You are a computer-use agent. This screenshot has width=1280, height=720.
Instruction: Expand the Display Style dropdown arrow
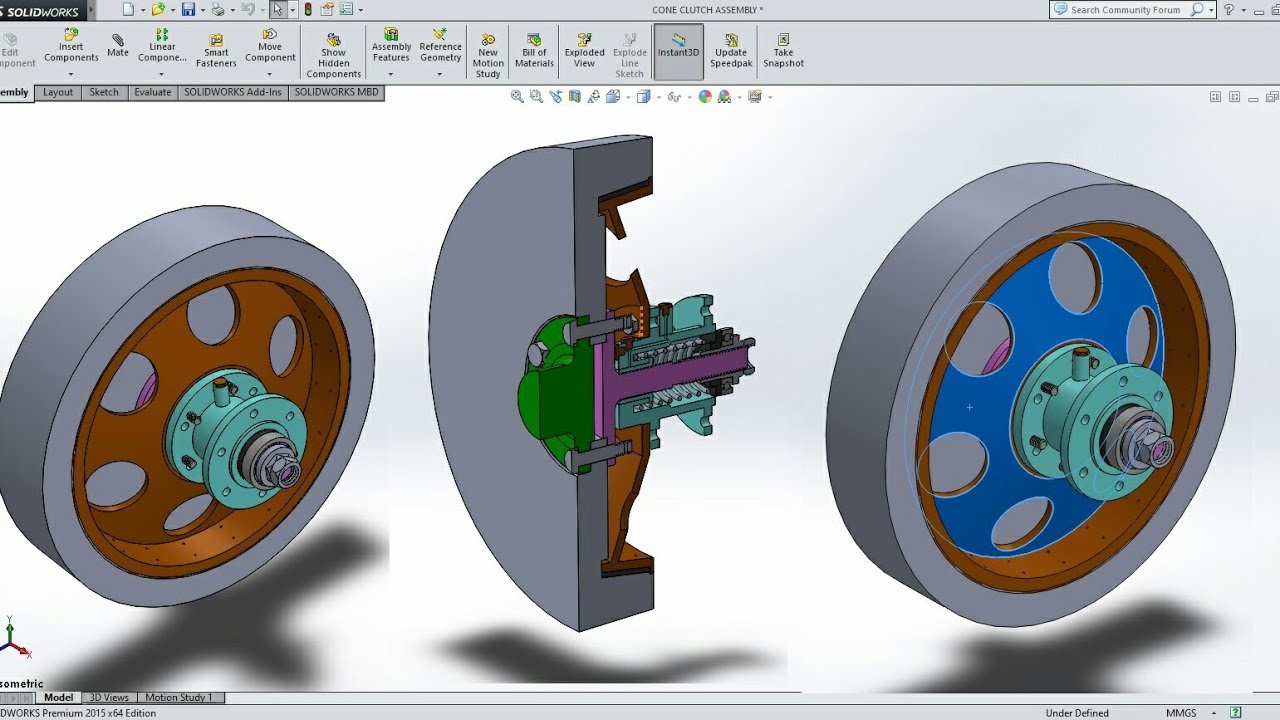(x=659, y=97)
